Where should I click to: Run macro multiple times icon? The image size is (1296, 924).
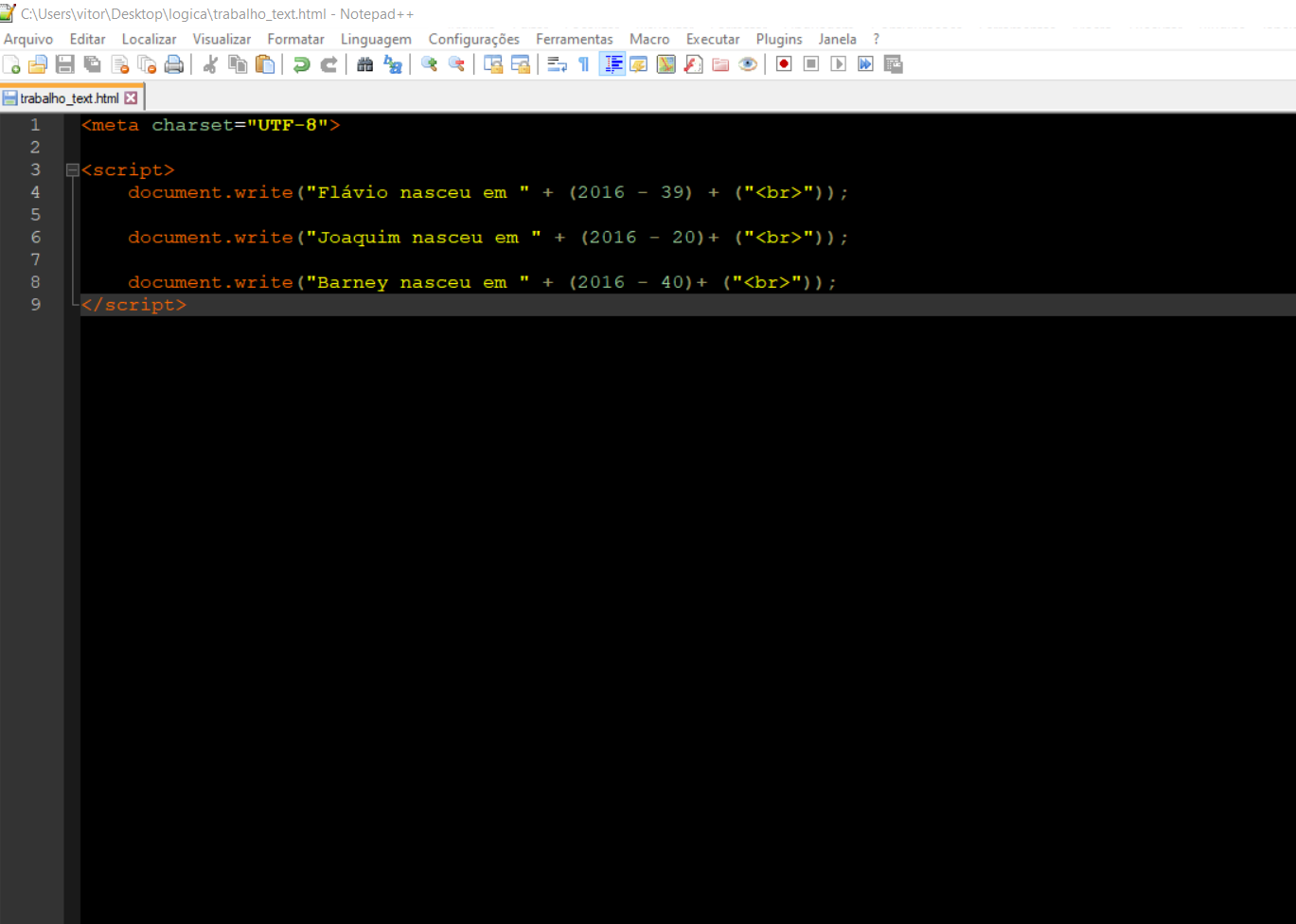[x=866, y=64]
